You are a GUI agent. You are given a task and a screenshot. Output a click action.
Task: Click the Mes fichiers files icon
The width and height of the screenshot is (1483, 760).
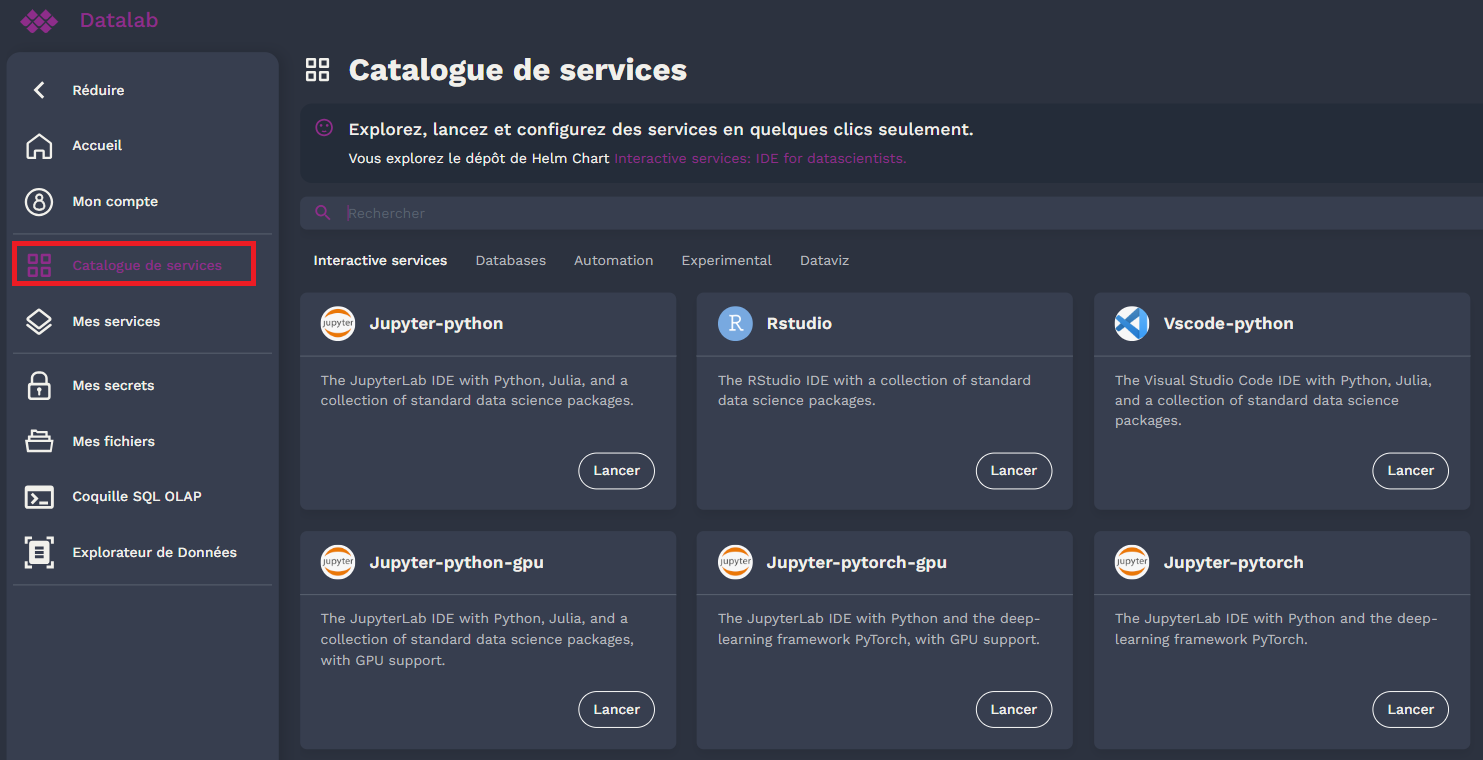pos(39,441)
